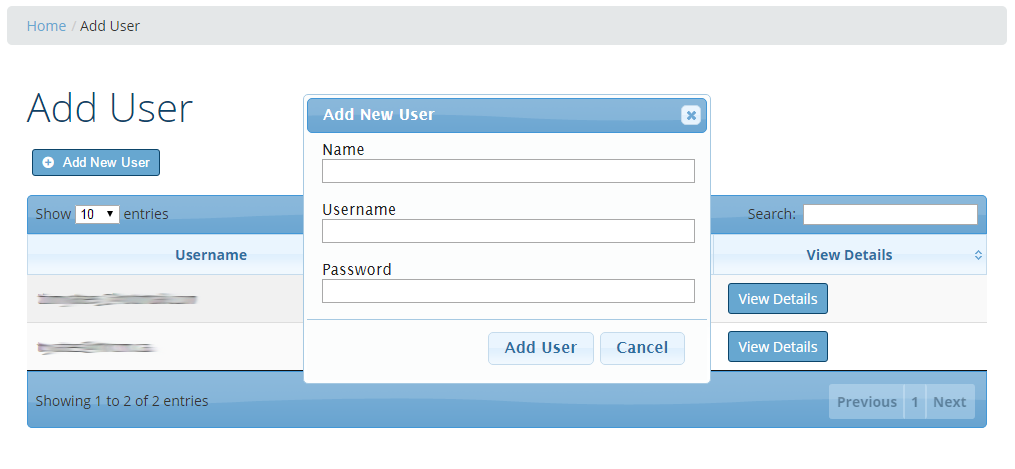Sort by the Username column header
The height and width of the screenshot is (469, 1015).
point(210,255)
